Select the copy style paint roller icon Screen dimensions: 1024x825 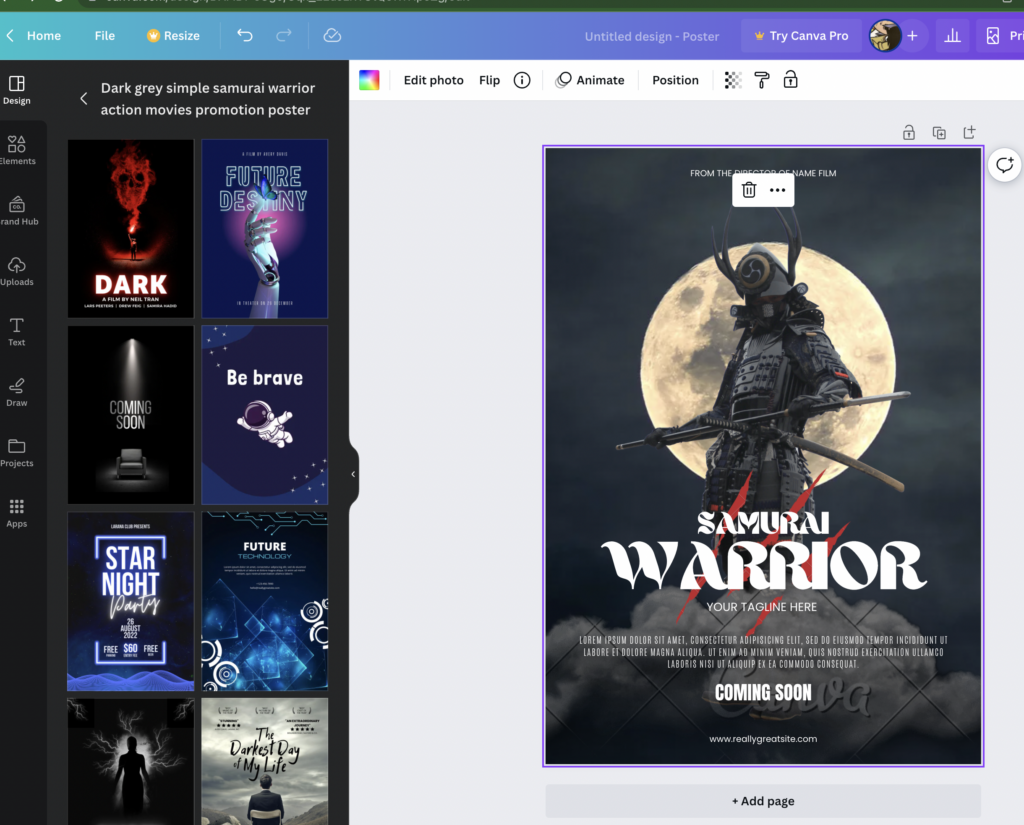click(x=762, y=80)
